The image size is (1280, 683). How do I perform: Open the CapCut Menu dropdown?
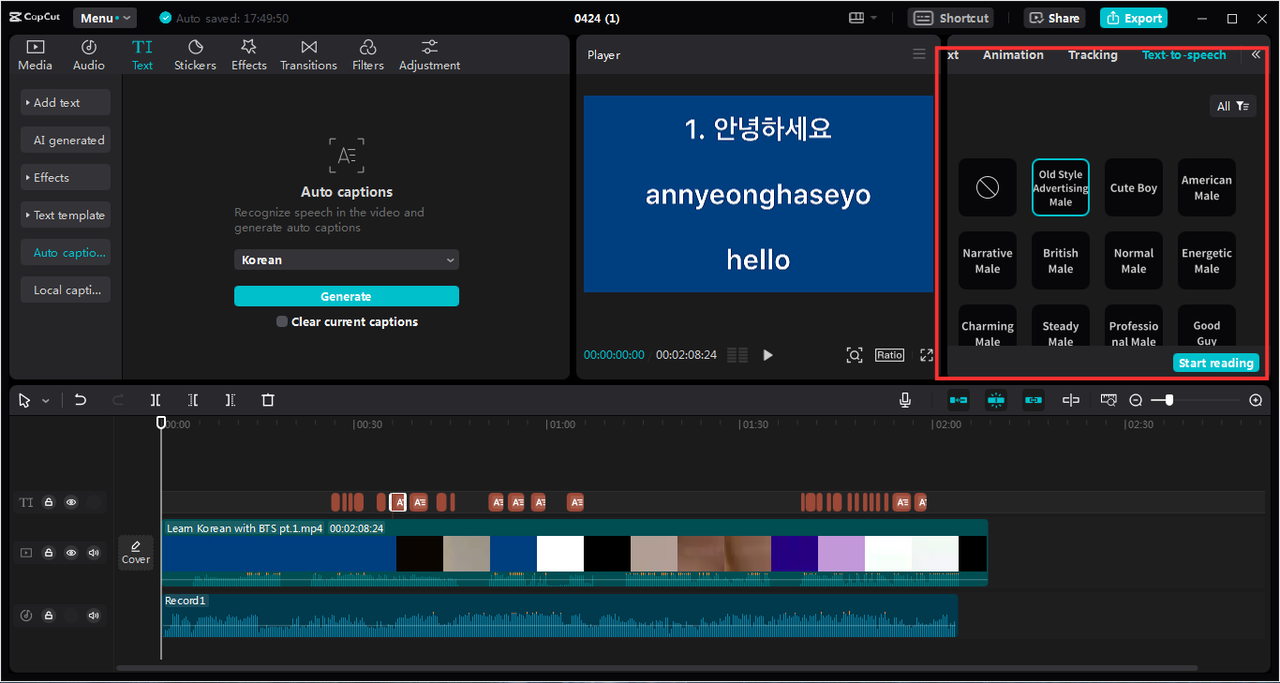(105, 18)
